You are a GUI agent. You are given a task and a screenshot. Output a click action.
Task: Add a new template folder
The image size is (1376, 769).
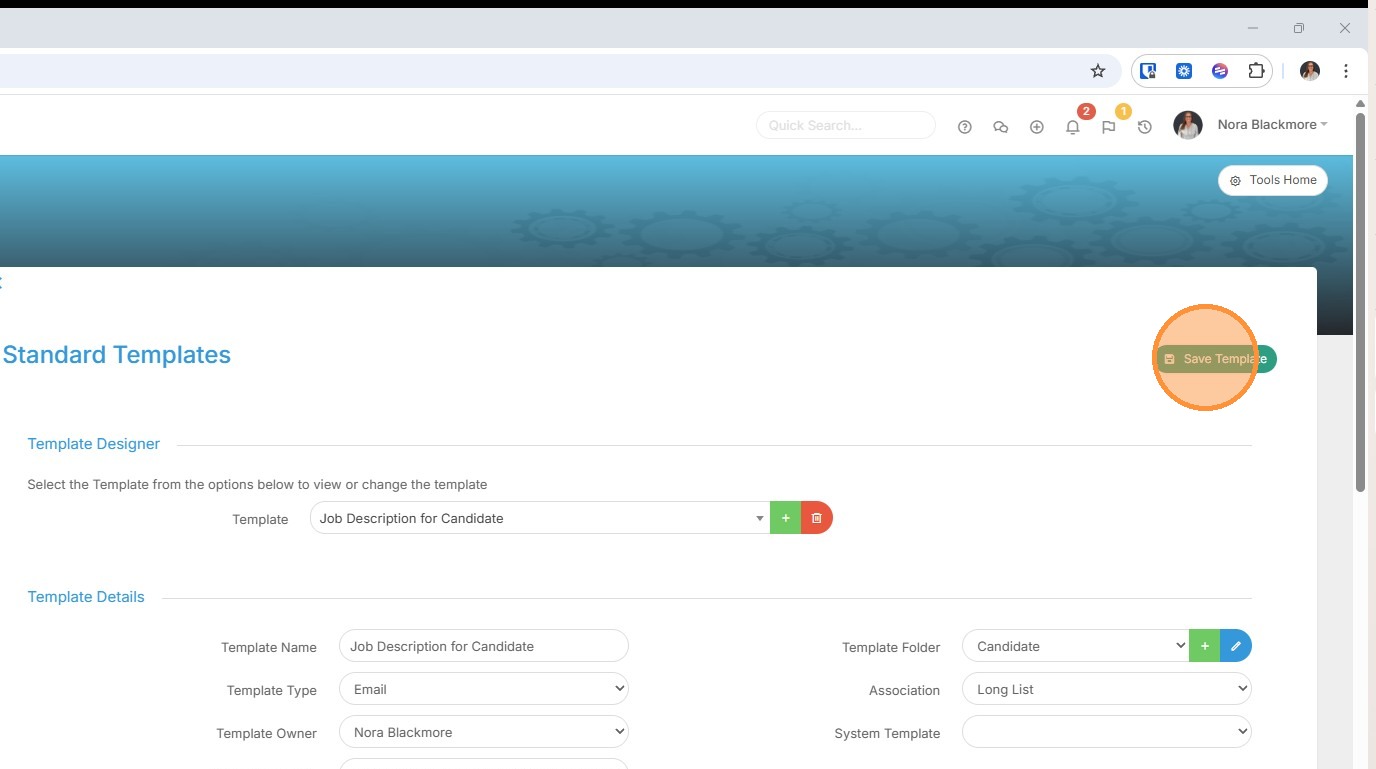pyautogui.click(x=1205, y=646)
